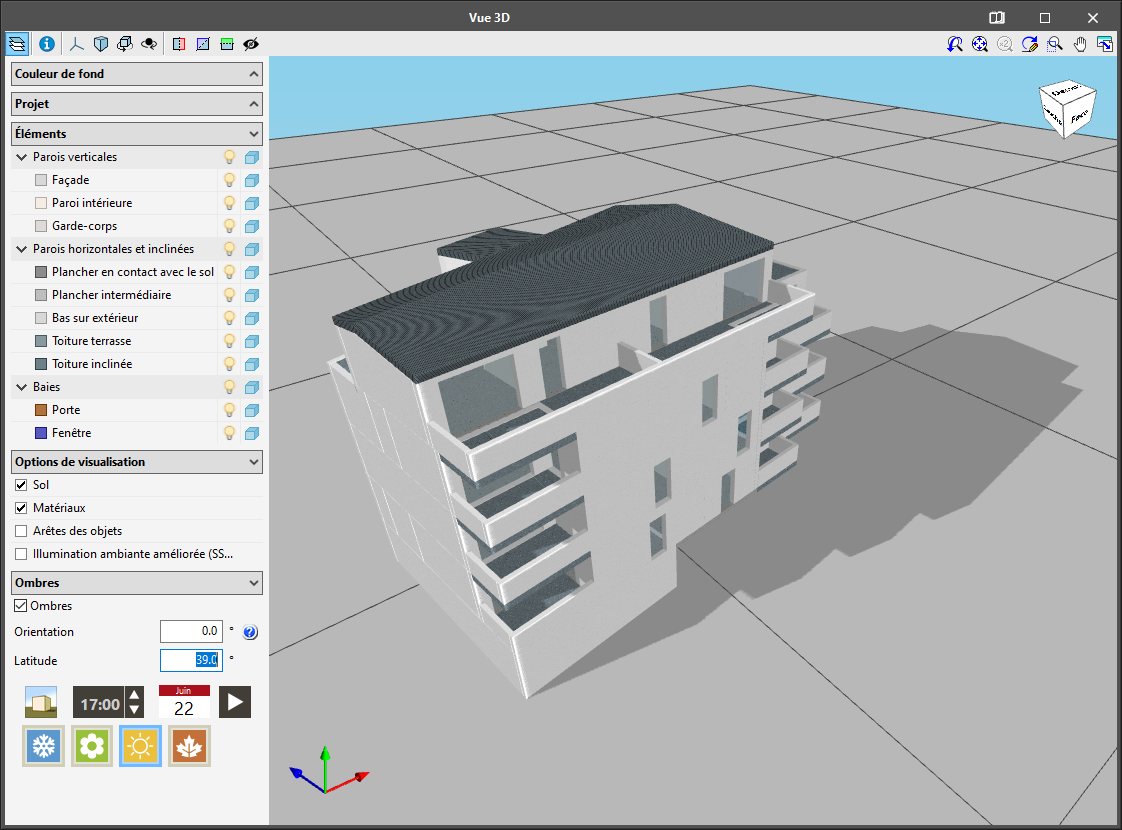Click the zoom to fit icon

click(980, 44)
